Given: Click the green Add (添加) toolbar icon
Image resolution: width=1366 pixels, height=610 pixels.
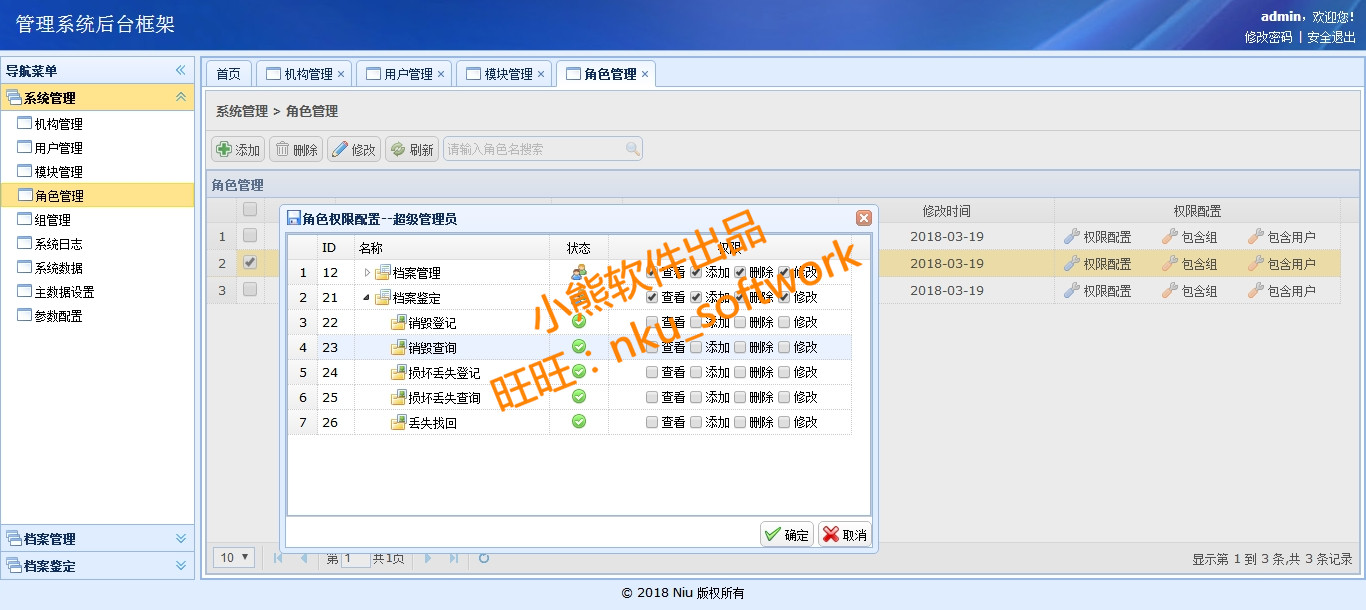Looking at the screenshot, I should (x=224, y=149).
